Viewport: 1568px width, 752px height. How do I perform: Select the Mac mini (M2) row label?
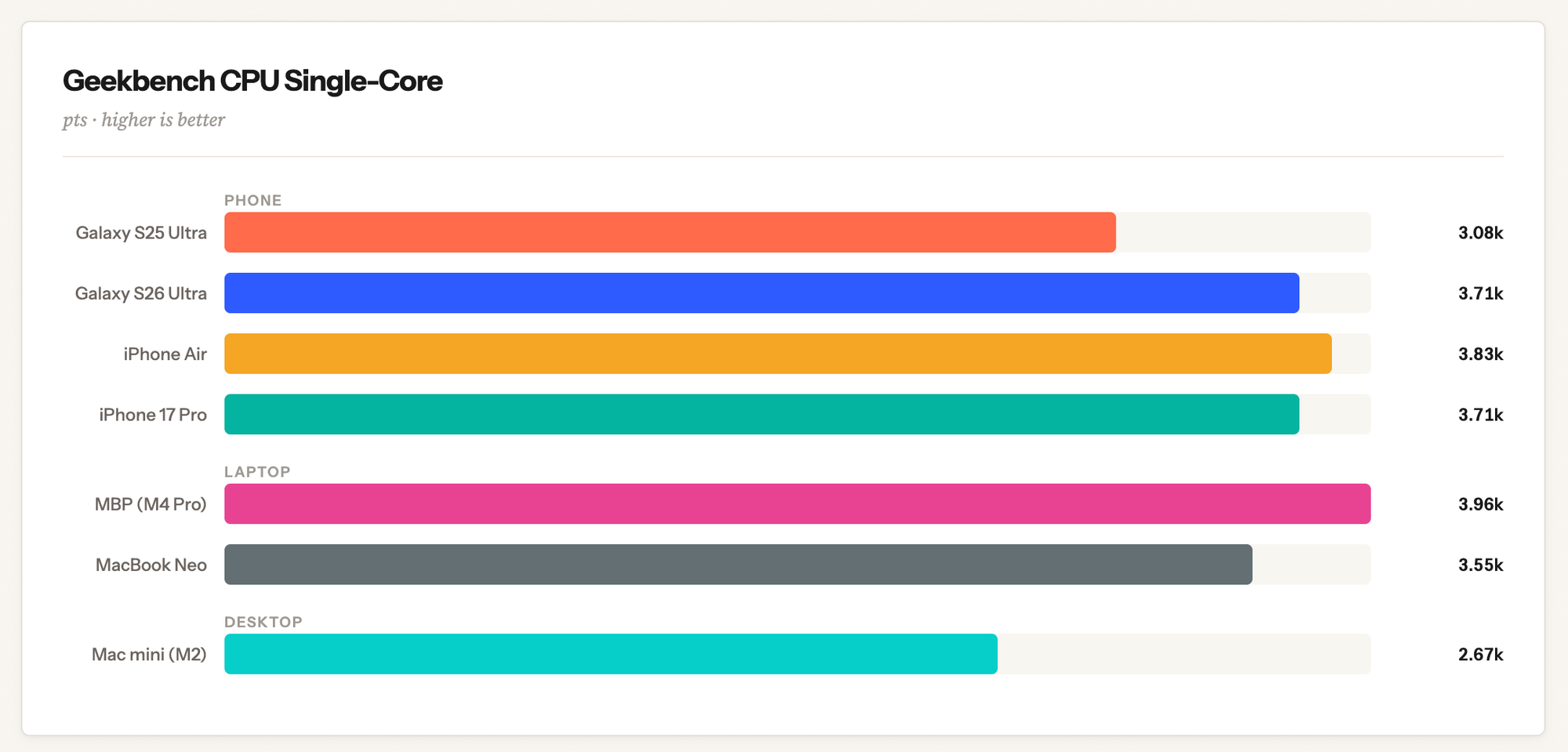(x=149, y=655)
